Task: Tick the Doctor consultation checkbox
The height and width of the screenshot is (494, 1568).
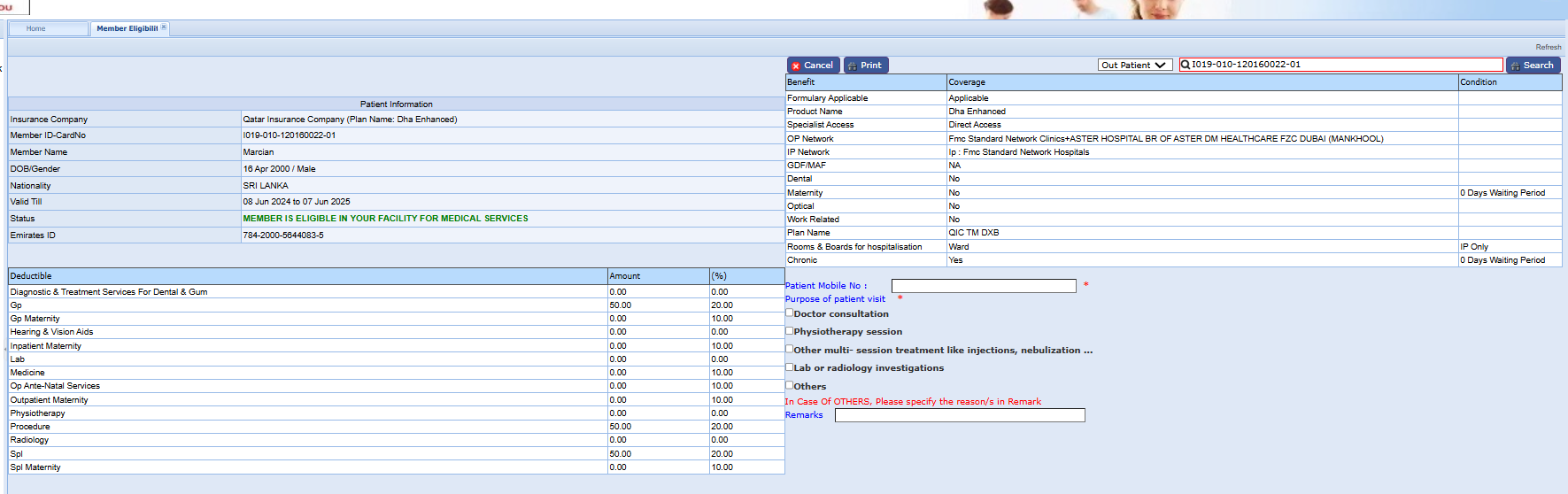Action: (790, 313)
